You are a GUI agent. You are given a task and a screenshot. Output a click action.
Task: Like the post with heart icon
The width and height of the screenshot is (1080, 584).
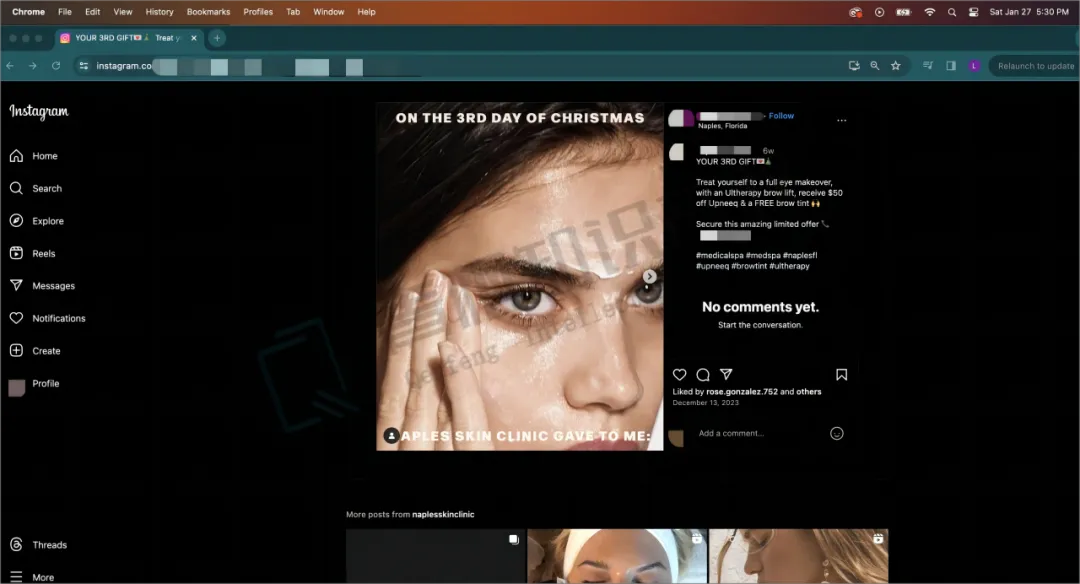(679, 375)
